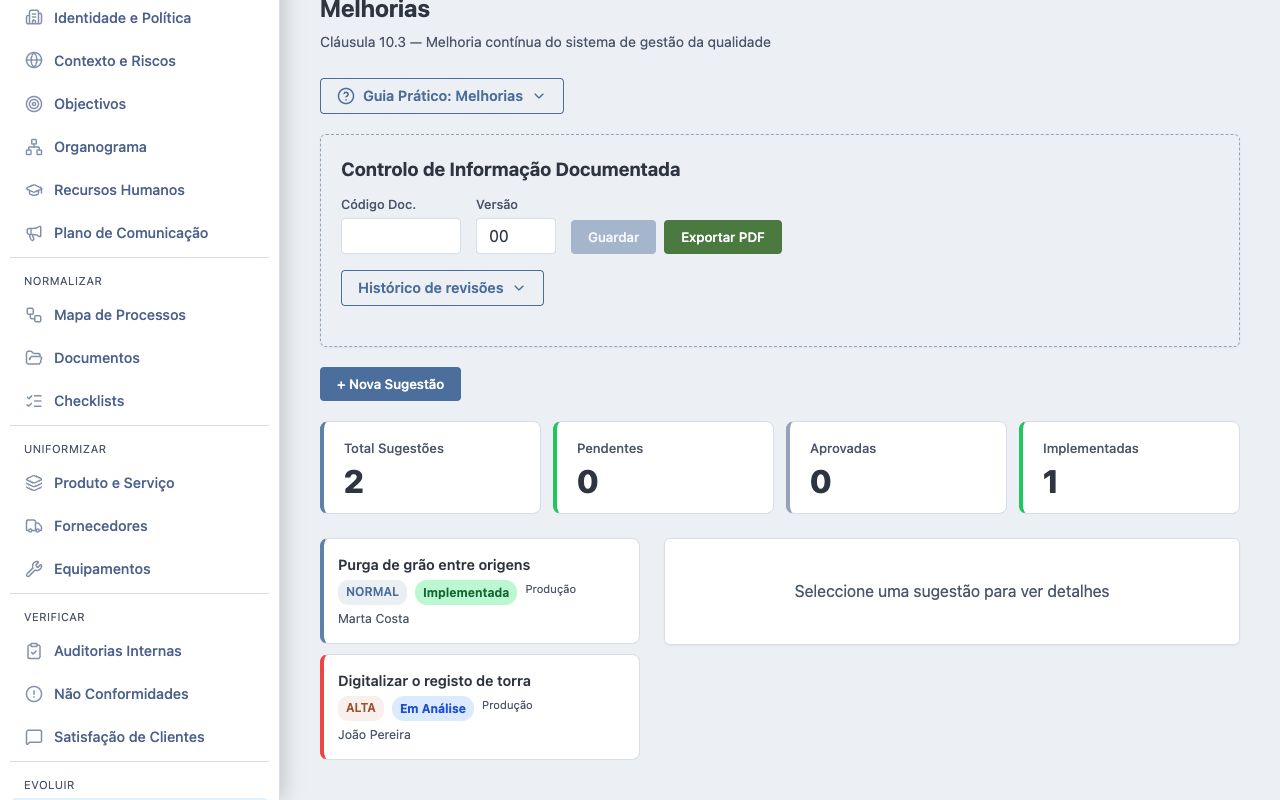The image size is (1280, 800).
Task: Go to Mapa de Processos
Action: [x=139, y=315]
